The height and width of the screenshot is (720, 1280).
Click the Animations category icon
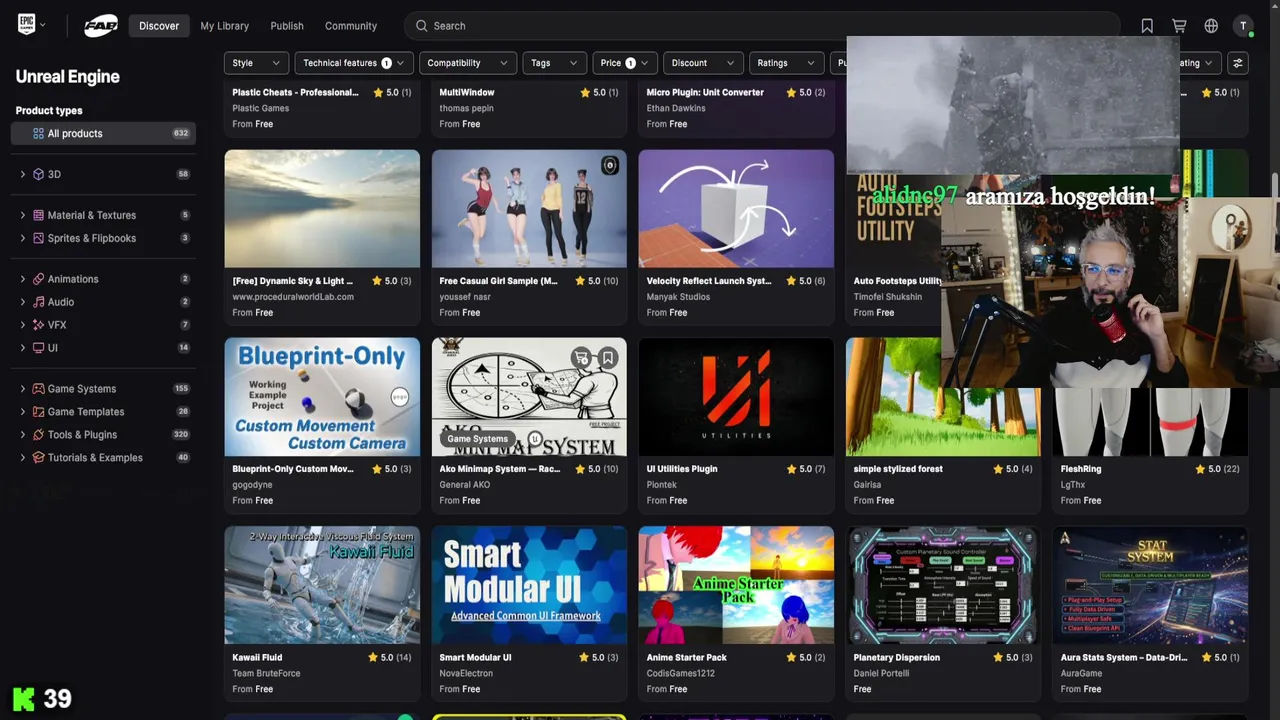coord(39,279)
